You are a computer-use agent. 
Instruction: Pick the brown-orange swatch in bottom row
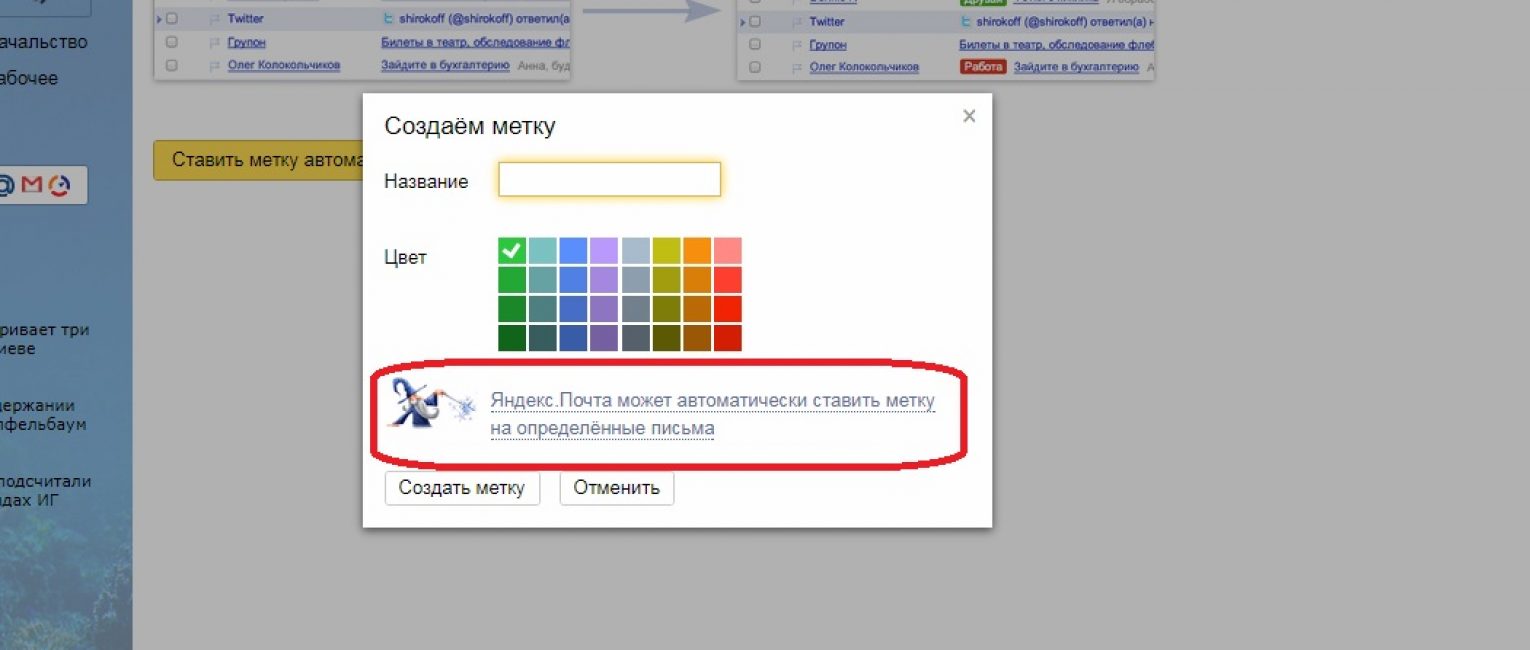point(697,338)
